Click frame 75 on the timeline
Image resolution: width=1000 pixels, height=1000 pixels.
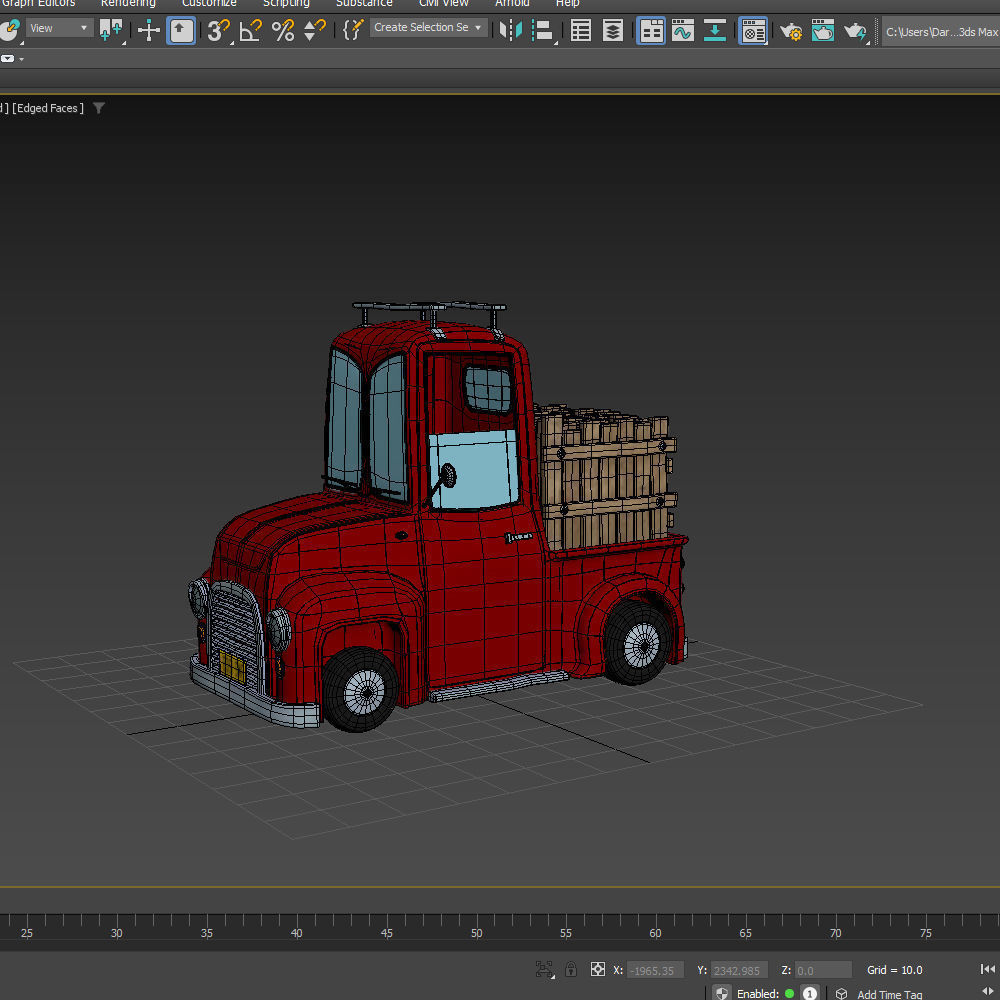tap(926, 932)
